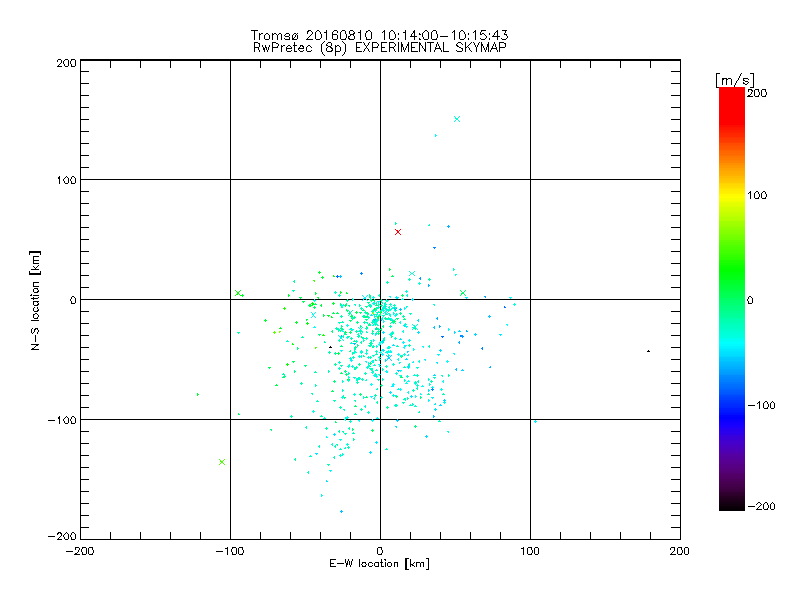Click the y-axis tick label '-100'

pyautogui.click(x=62, y=420)
